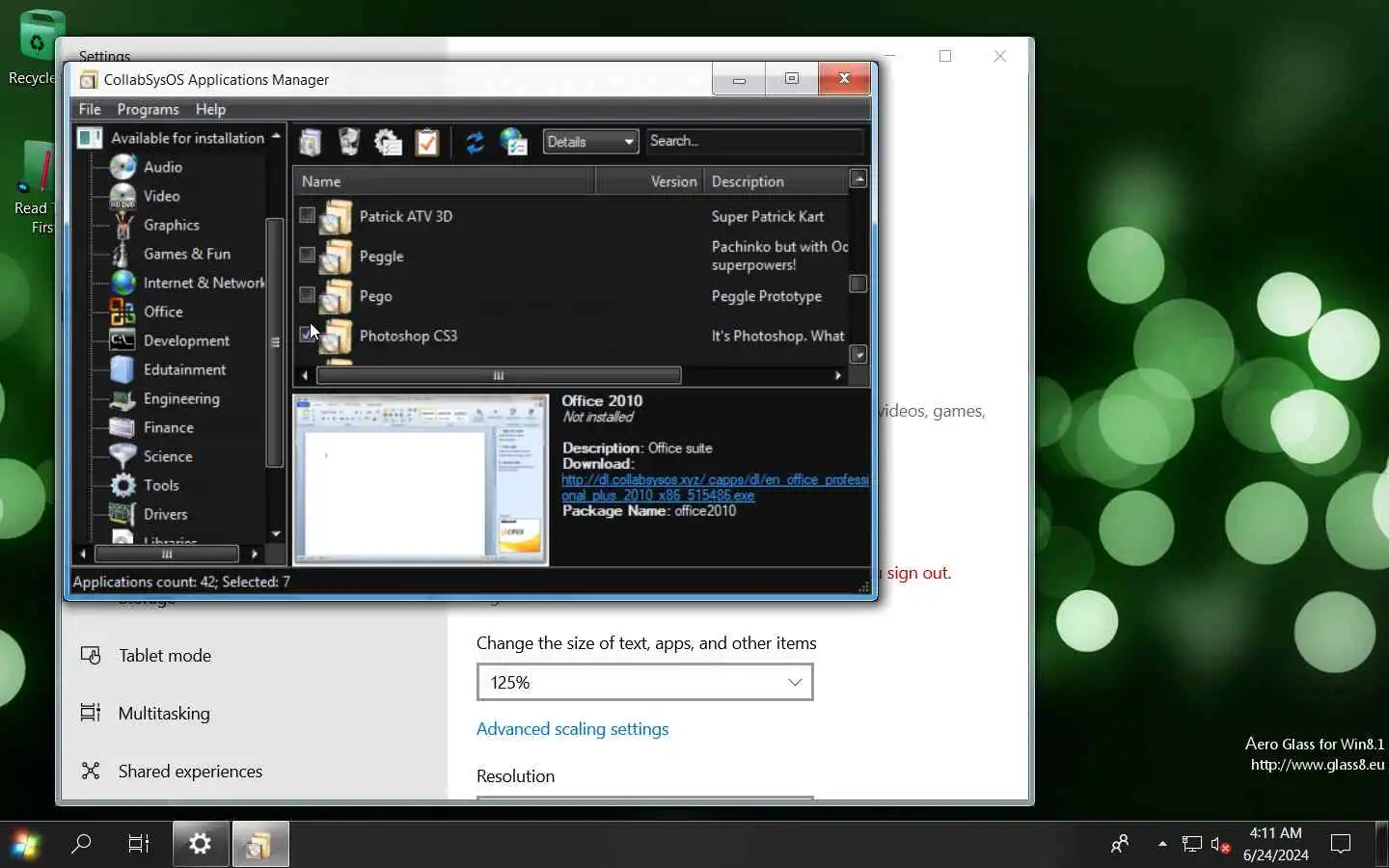Click the Office 2010 download link
The height and width of the screenshot is (868, 1389).
point(714,487)
